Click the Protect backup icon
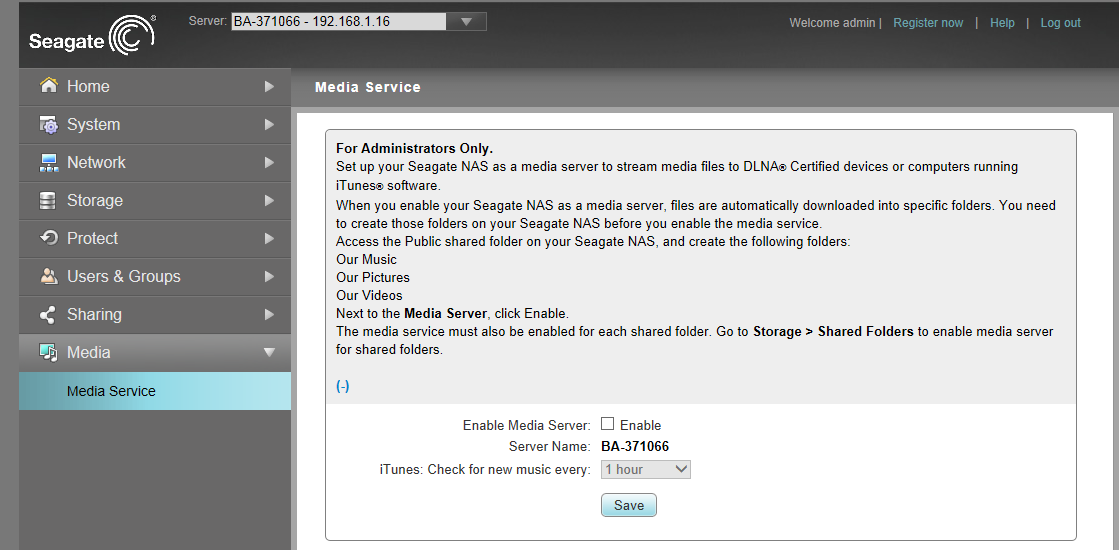1119x550 pixels. (48, 238)
